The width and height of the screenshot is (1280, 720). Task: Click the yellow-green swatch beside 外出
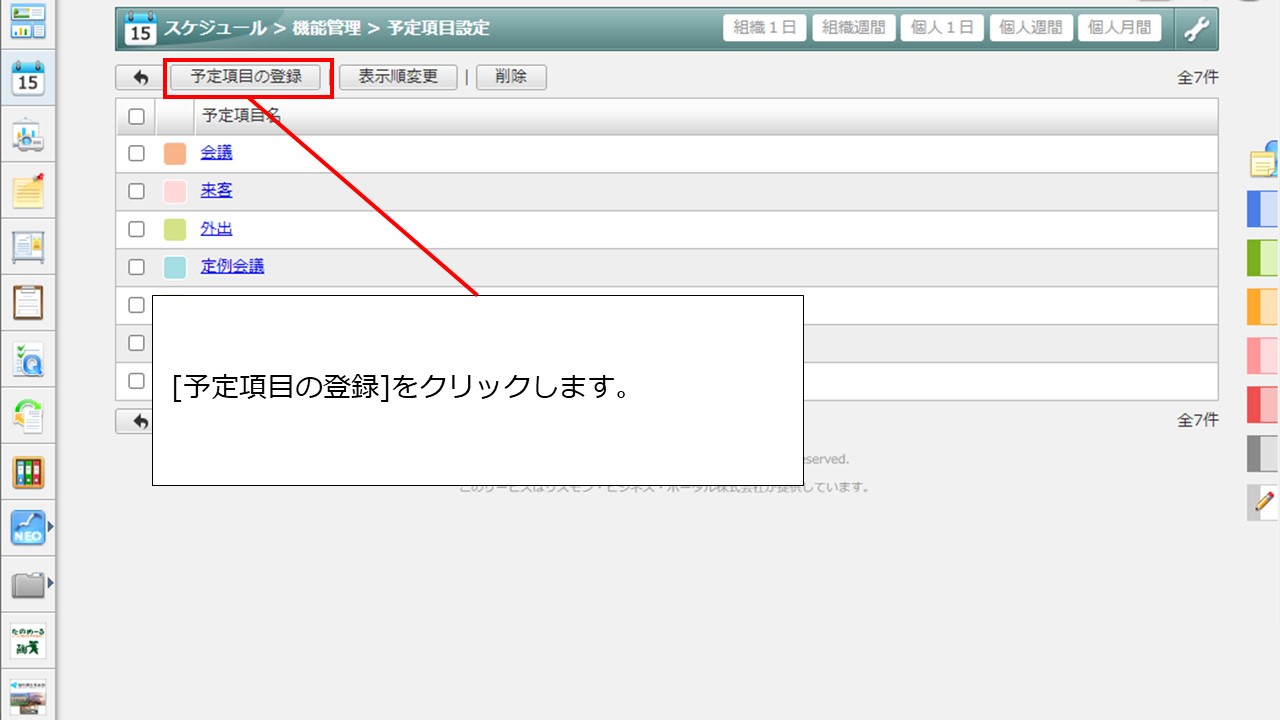[175, 229]
